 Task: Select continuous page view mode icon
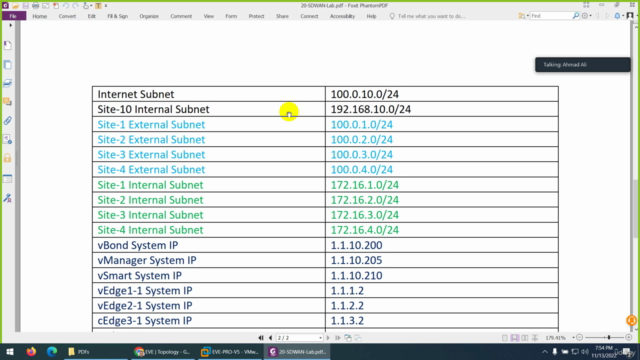click(515, 338)
